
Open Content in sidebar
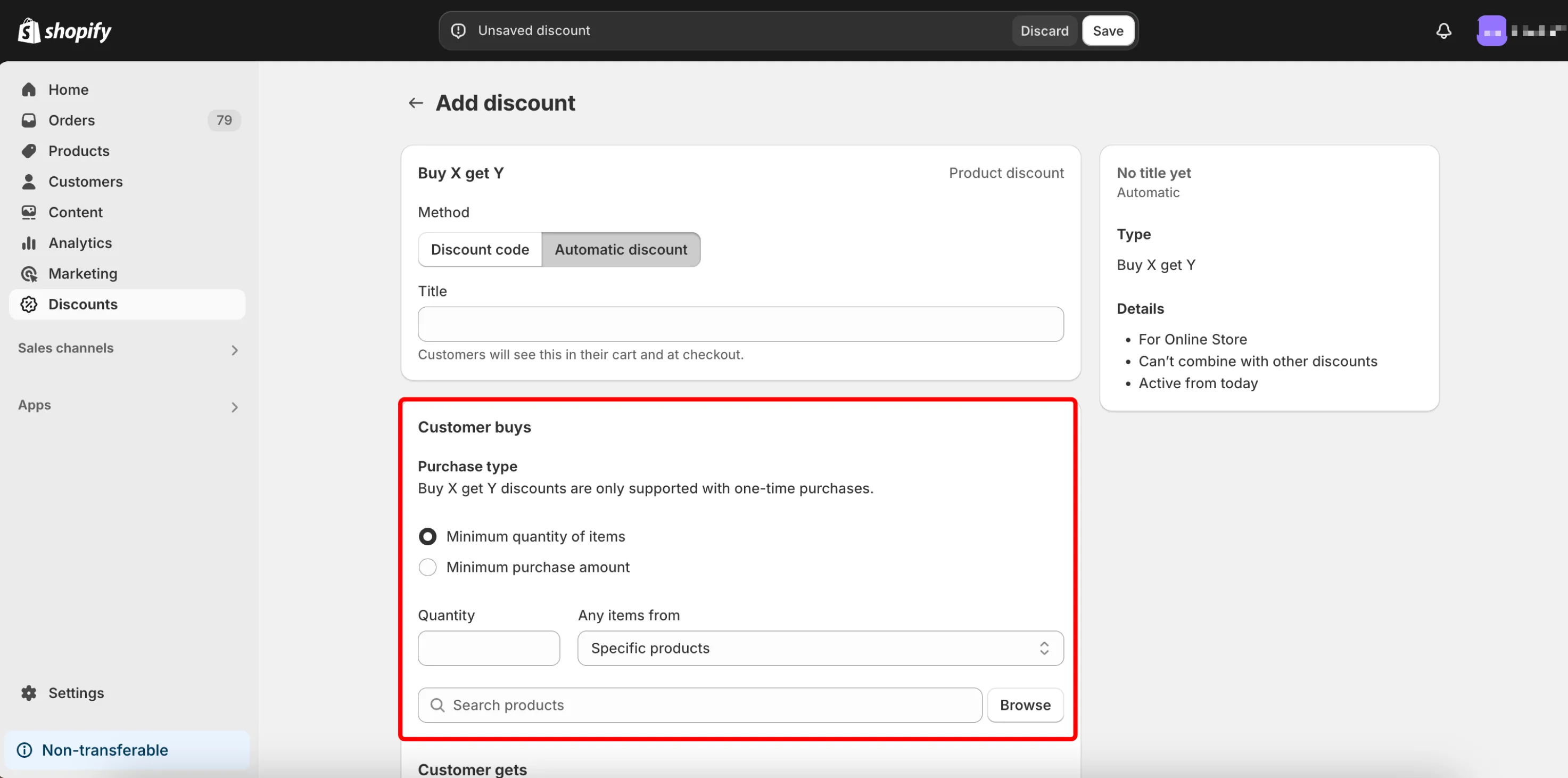tap(127, 212)
